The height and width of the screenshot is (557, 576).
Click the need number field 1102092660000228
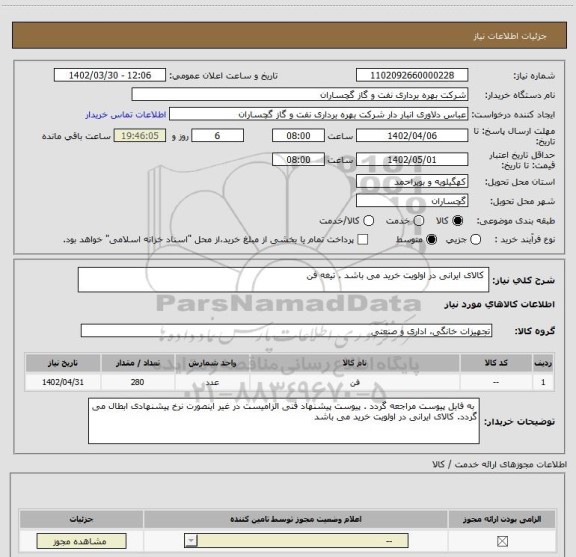[x=412, y=75]
